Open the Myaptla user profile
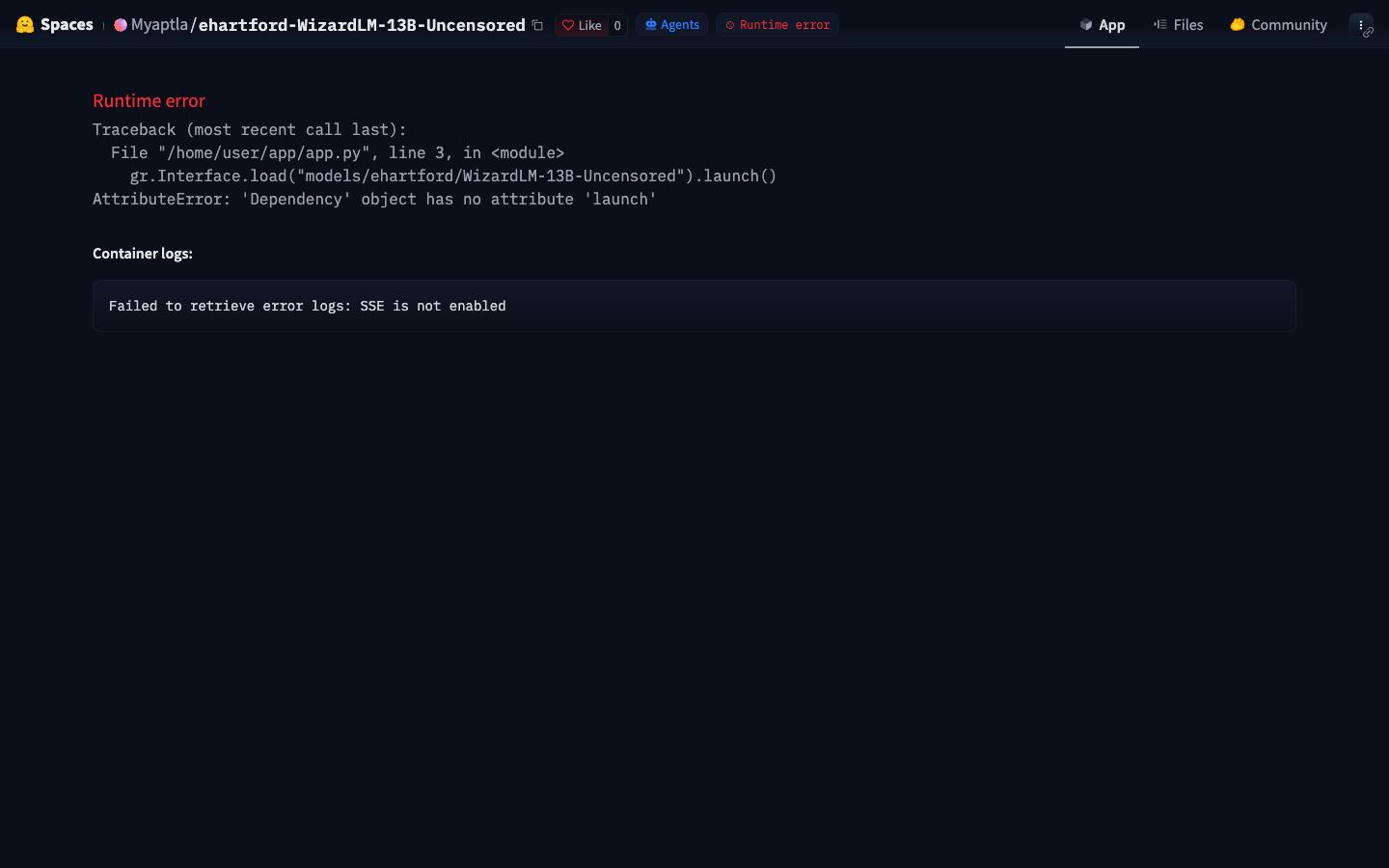This screenshot has width=1389, height=868. [x=159, y=25]
